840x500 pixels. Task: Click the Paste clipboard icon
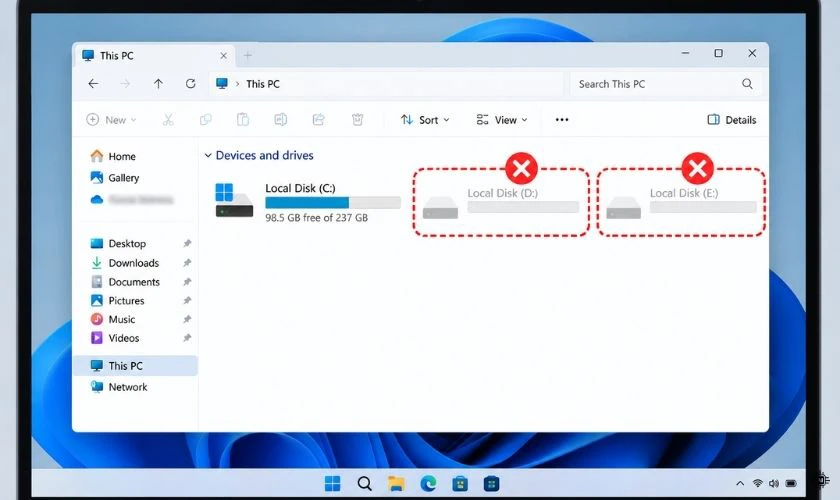(x=243, y=120)
